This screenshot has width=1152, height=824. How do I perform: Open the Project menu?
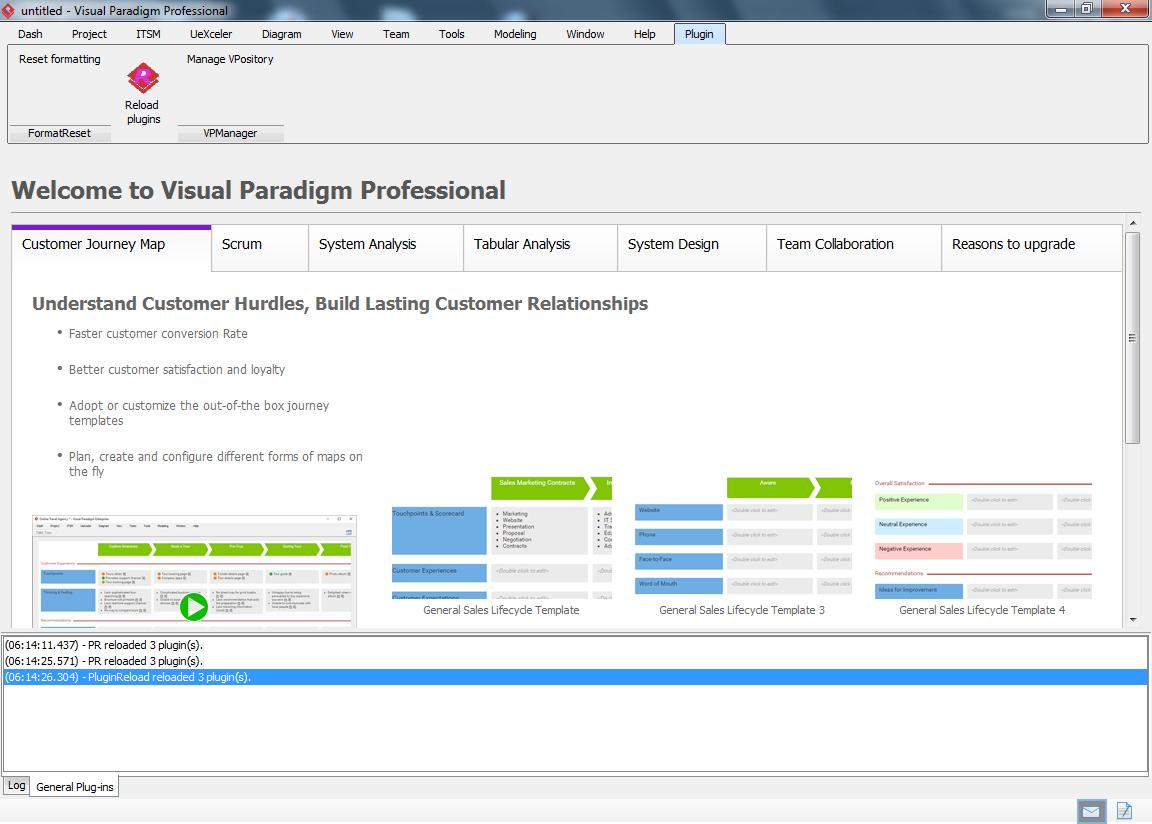point(89,34)
